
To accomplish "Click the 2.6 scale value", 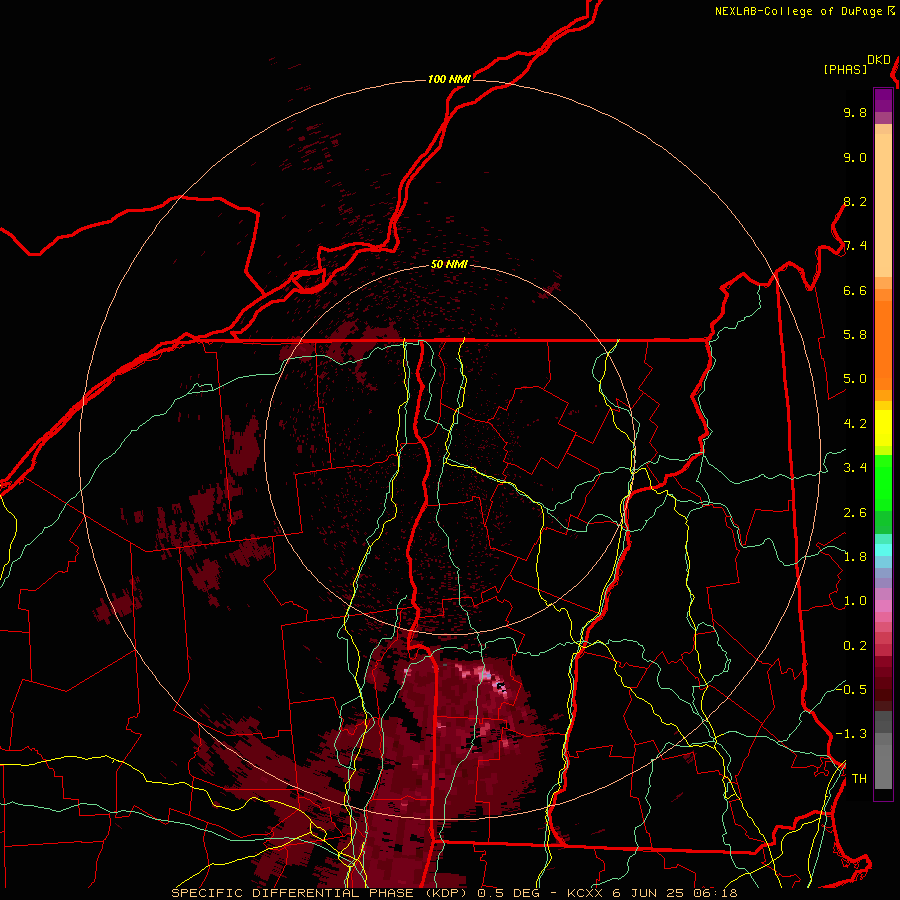I will click(x=855, y=513).
